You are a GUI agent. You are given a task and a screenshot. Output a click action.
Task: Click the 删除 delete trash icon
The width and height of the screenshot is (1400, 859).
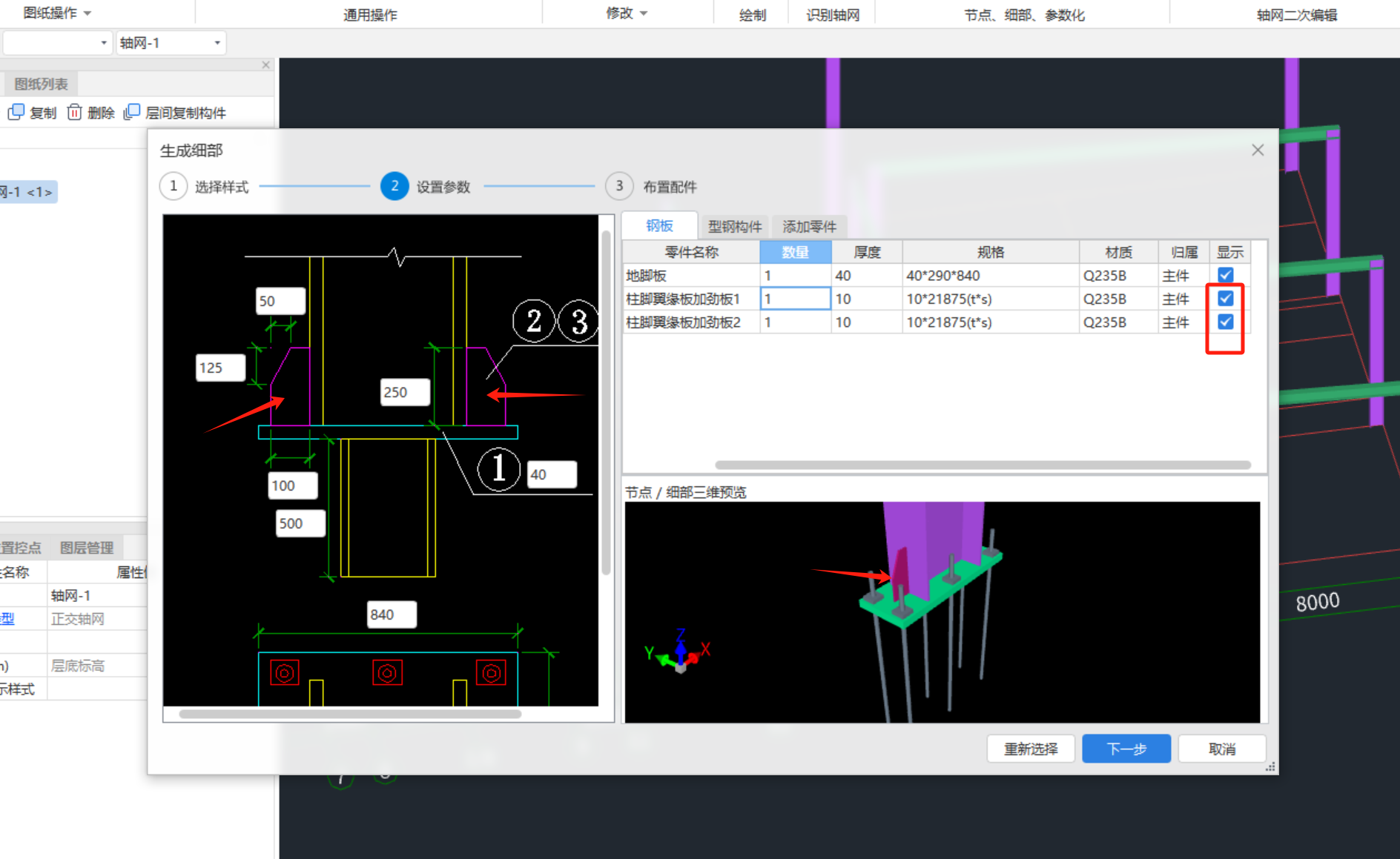(74, 112)
